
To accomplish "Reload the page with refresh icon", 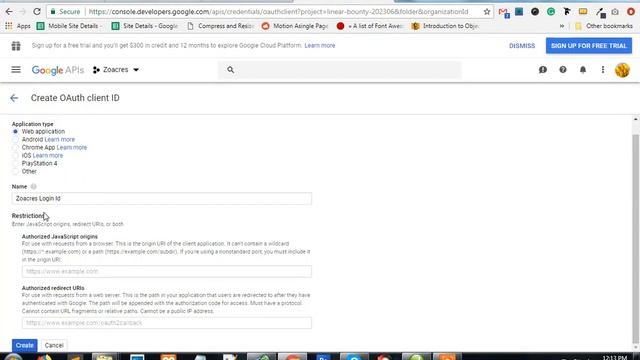I will [x=37, y=12].
